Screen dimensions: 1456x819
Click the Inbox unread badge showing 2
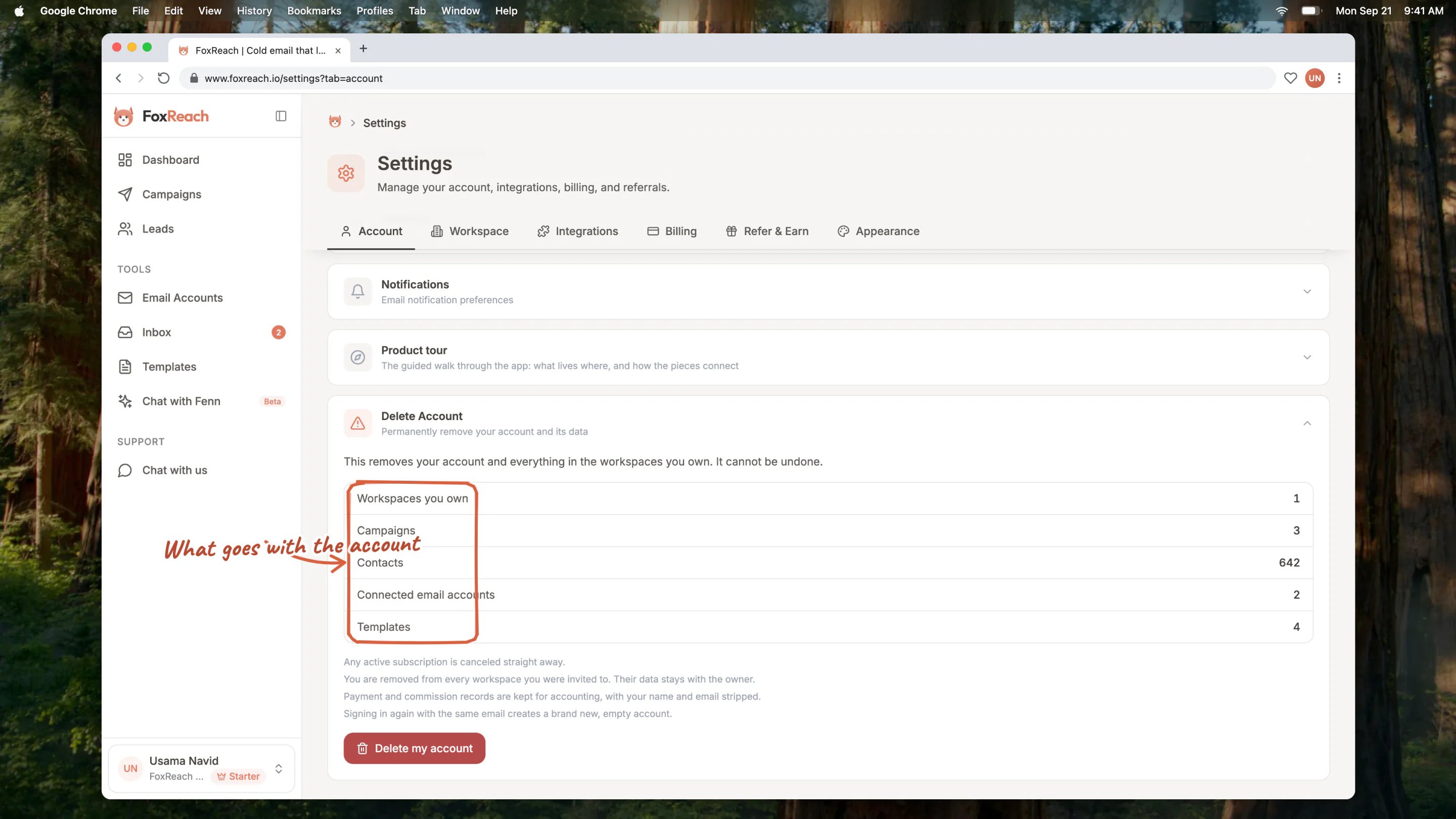pos(279,332)
